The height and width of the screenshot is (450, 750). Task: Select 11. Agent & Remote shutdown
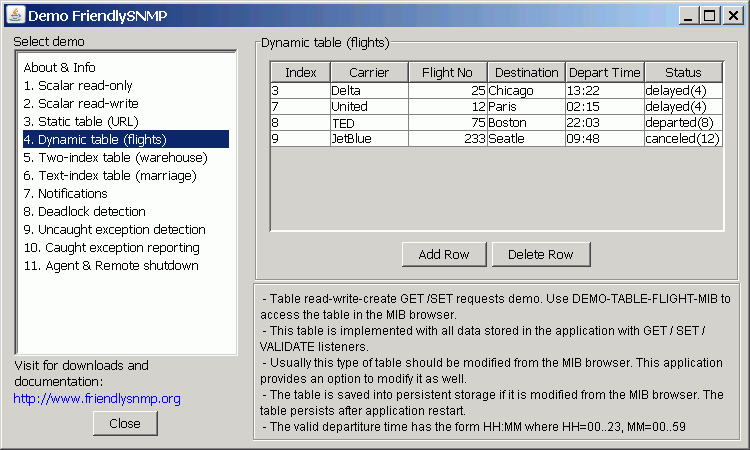pos(126,265)
